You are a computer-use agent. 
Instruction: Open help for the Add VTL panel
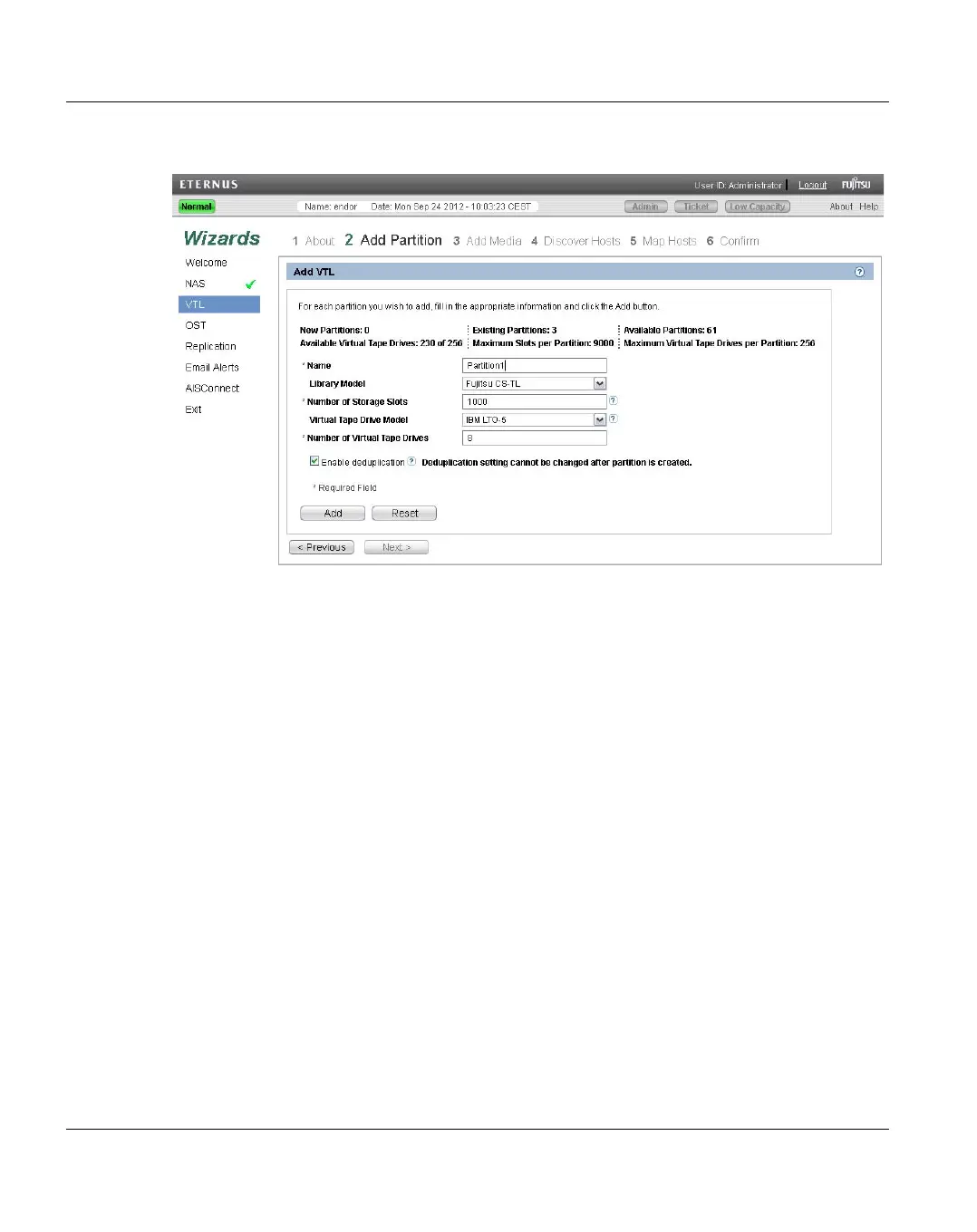859,272
